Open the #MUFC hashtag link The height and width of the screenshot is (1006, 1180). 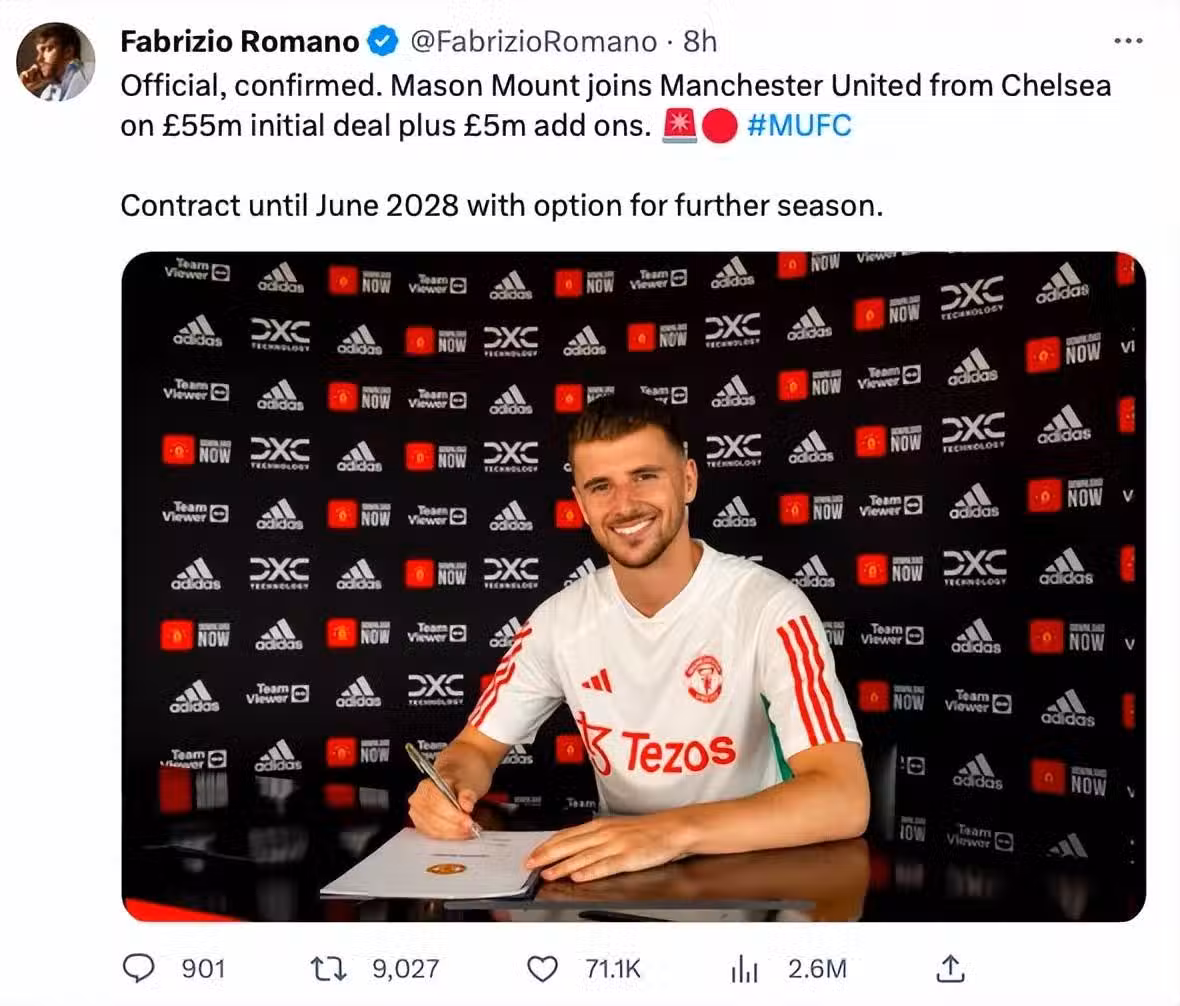799,128
